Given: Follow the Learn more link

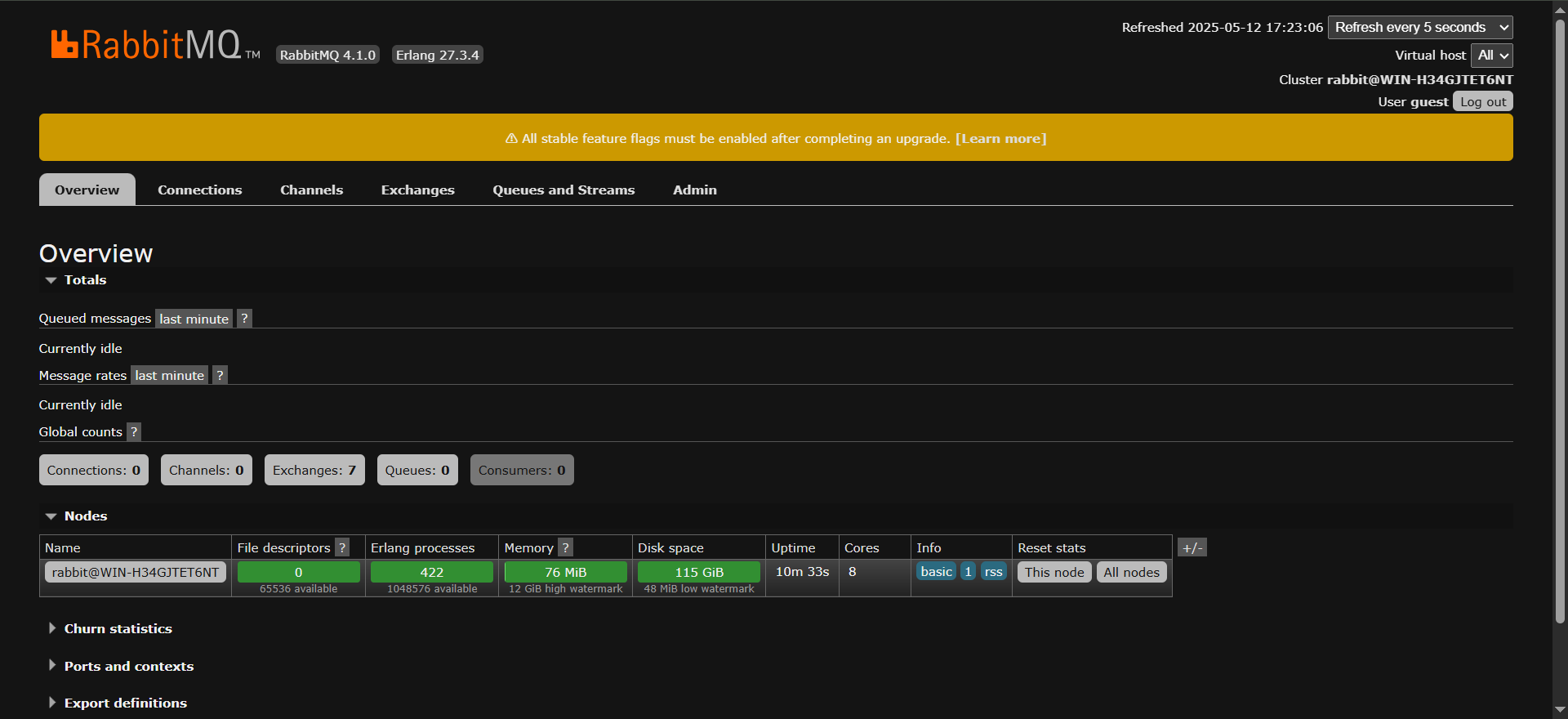Looking at the screenshot, I should pos(1001,138).
